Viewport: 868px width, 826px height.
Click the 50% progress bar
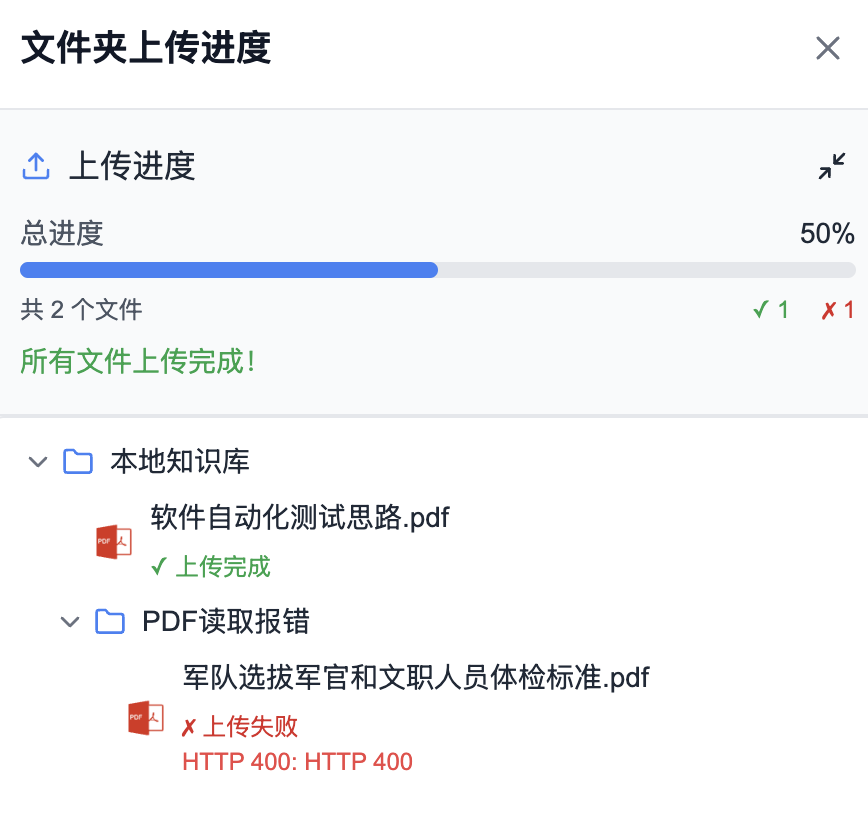[x=434, y=269]
